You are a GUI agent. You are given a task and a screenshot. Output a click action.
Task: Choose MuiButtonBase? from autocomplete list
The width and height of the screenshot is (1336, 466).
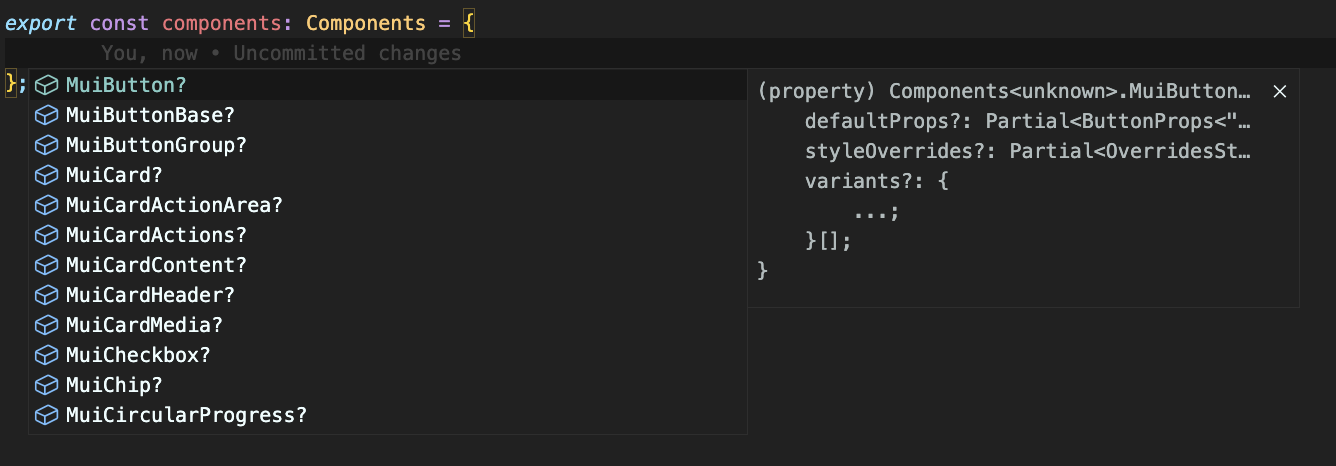(150, 115)
